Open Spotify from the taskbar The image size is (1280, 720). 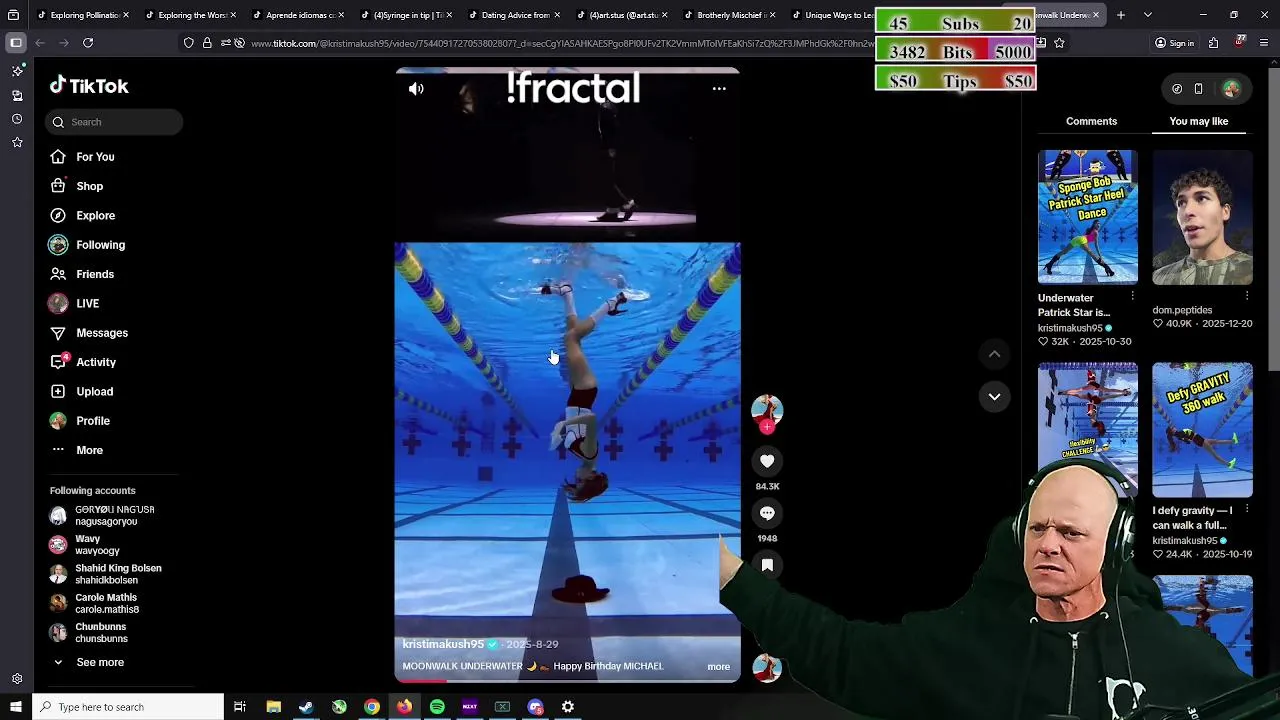pos(437,707)
